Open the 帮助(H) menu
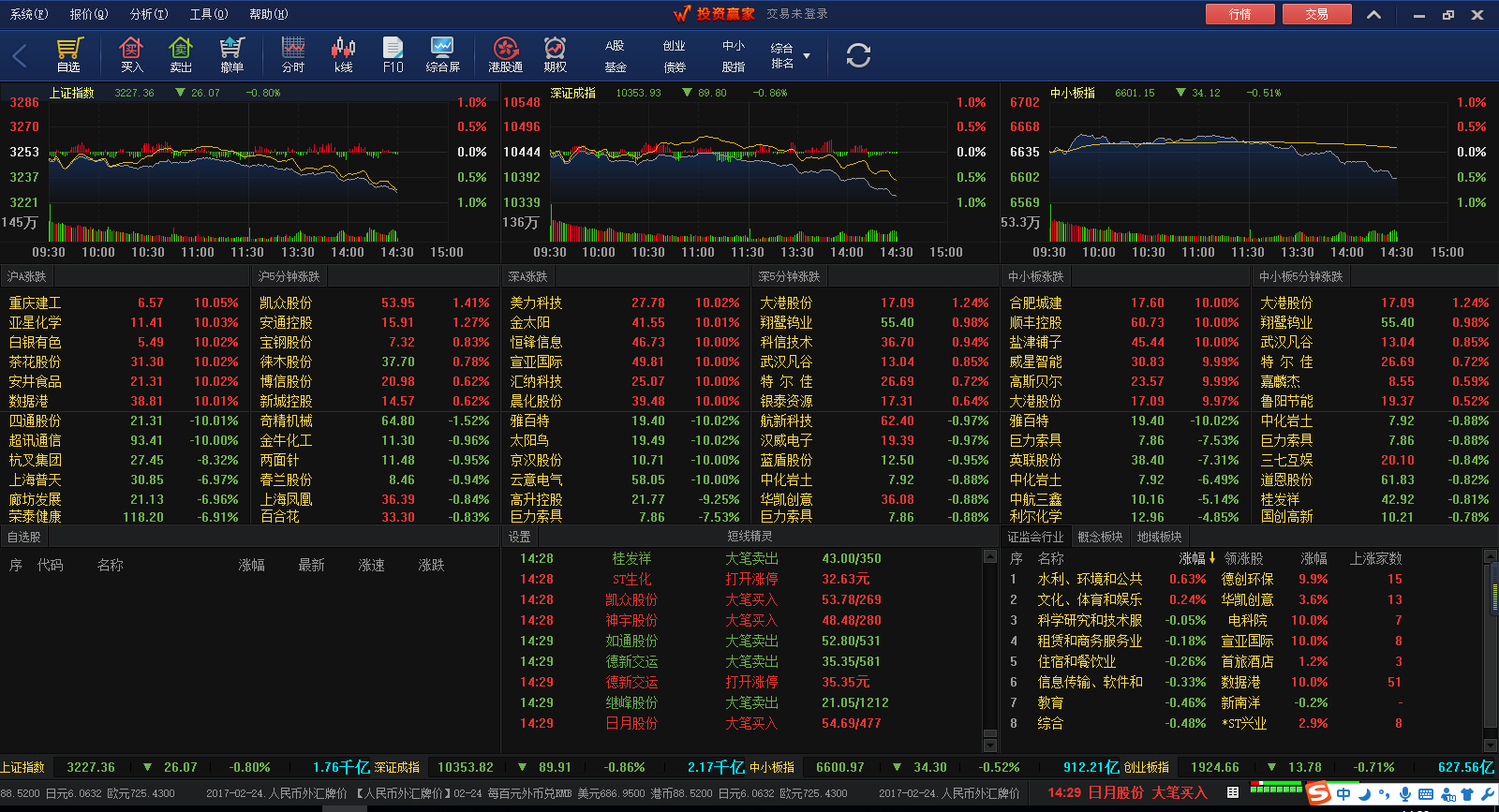Screen dimensions: 1499x812 pos(269,14)
